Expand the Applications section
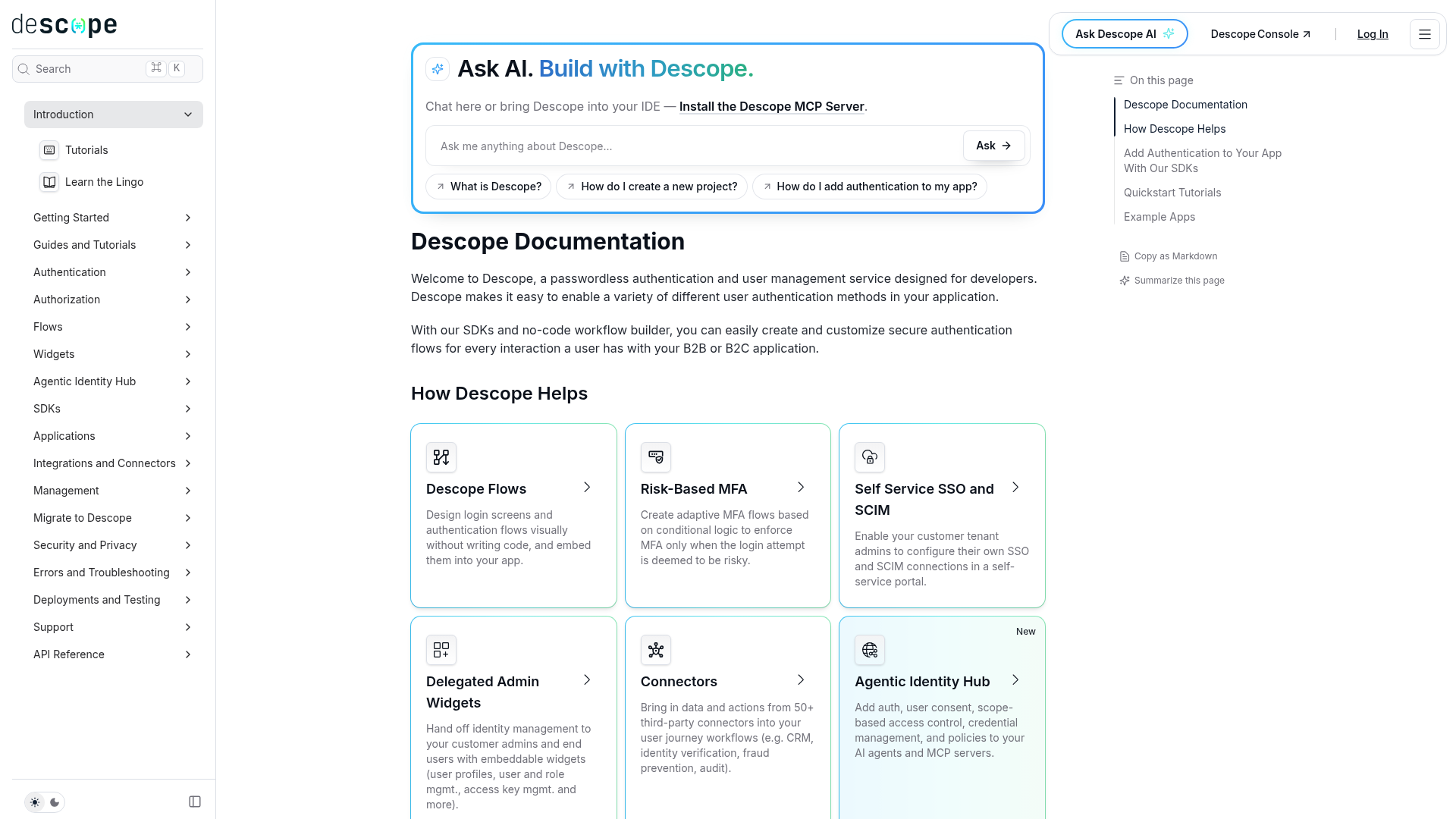1456x819 pixels. [114, 436]
